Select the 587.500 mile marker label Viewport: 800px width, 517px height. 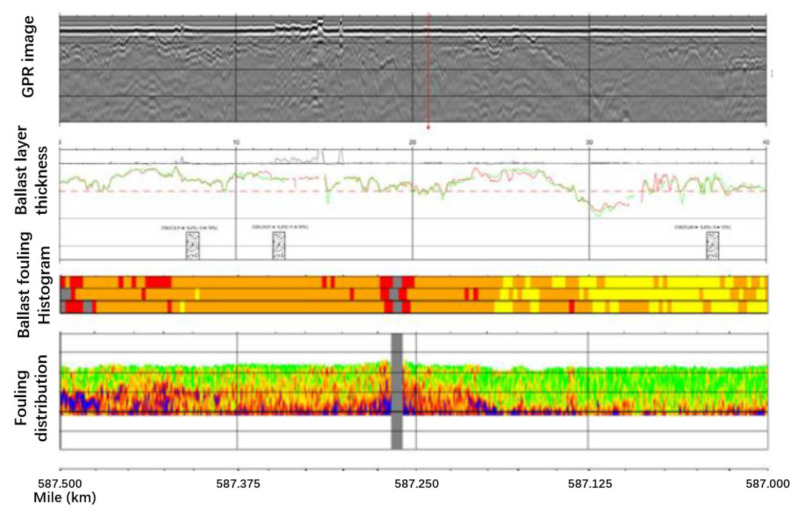click(x=61, y=482)
